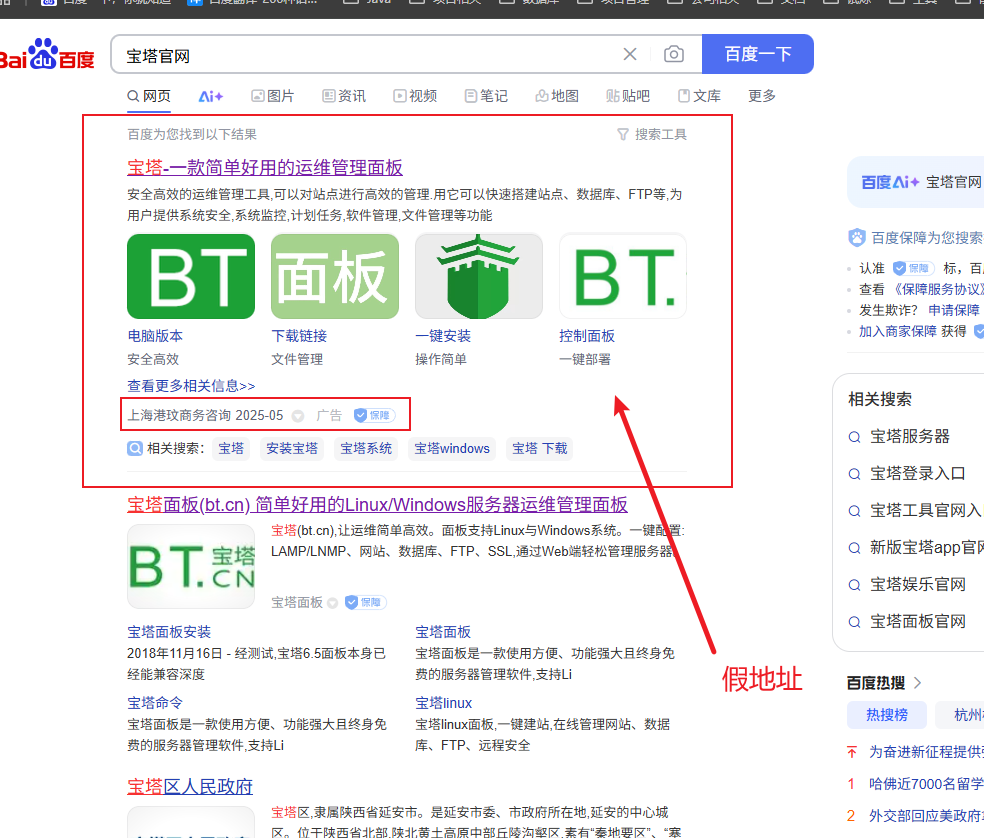The image size is (984, 838).
Task: Select the related search tag 宝塔windows
Action: point(452,448)
